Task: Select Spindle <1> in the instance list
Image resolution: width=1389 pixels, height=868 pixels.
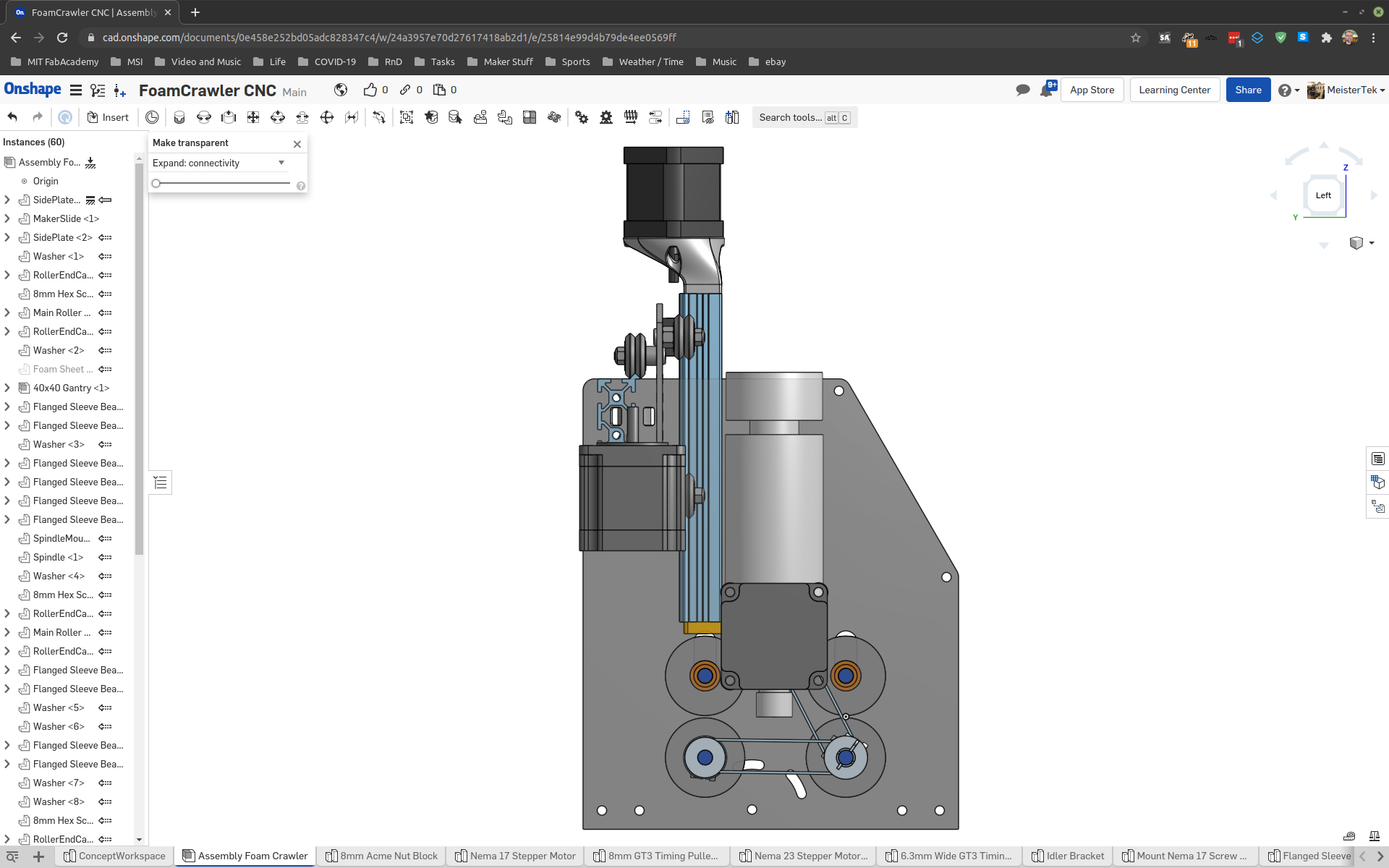Action: tap(58, 557)
